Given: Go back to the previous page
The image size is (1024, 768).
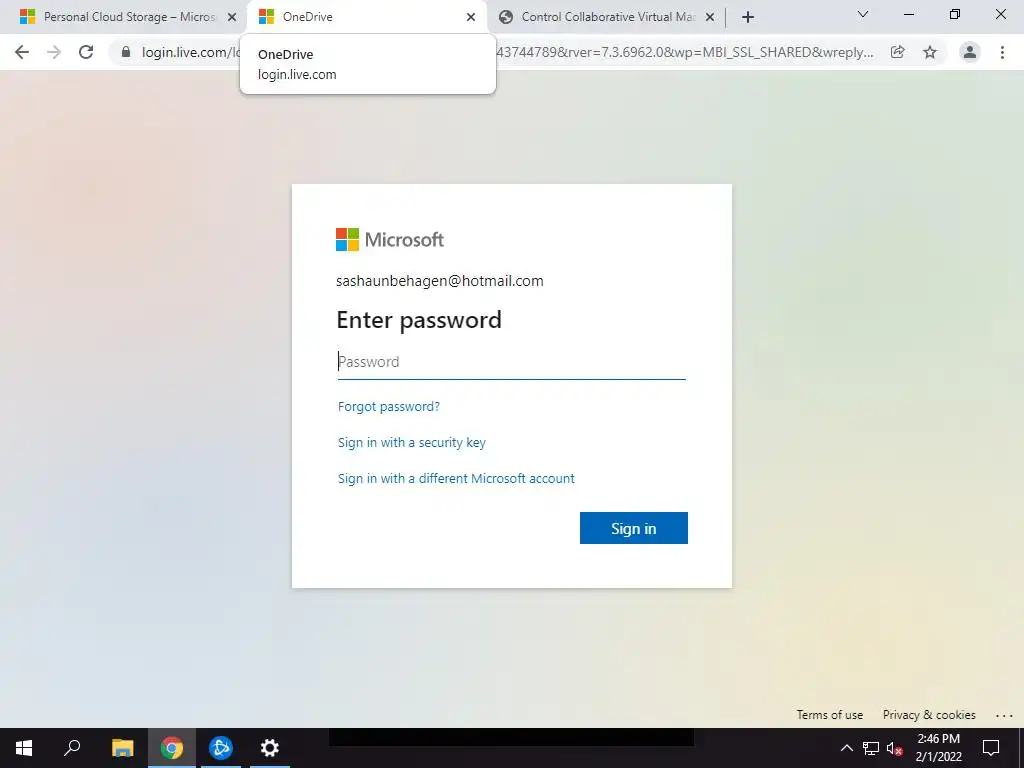Looking at the screenshot, I should 22,52.
